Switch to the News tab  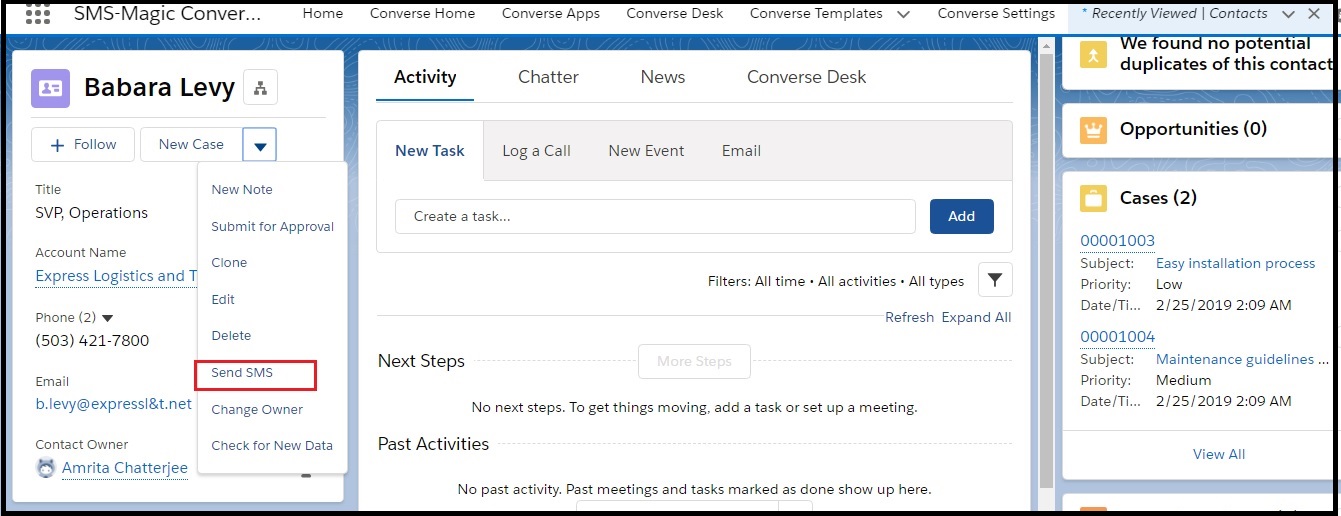point(663,77)
